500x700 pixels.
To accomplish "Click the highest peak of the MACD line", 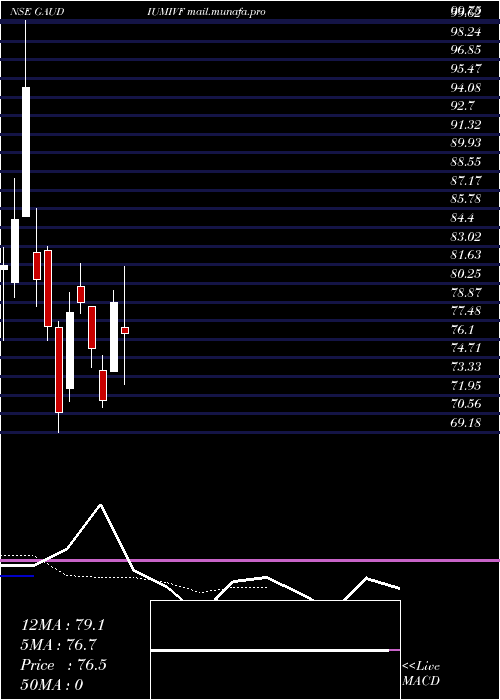I will point(100,505).
